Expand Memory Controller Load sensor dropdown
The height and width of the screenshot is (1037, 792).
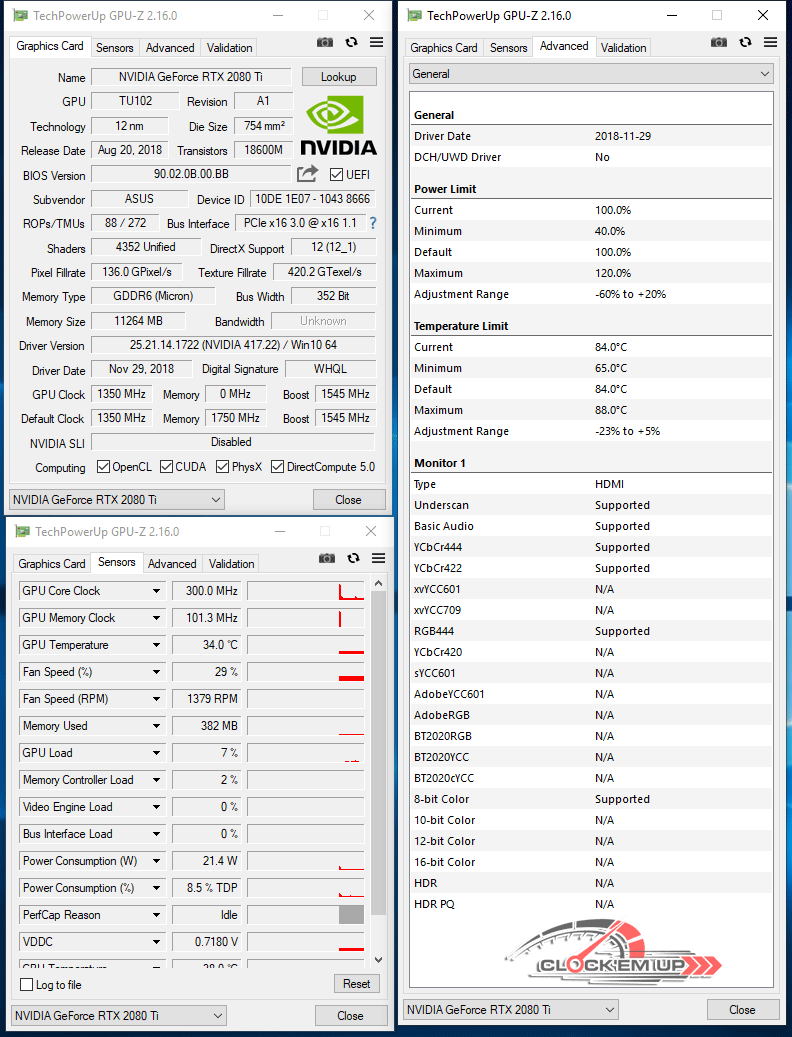(156, 780)
